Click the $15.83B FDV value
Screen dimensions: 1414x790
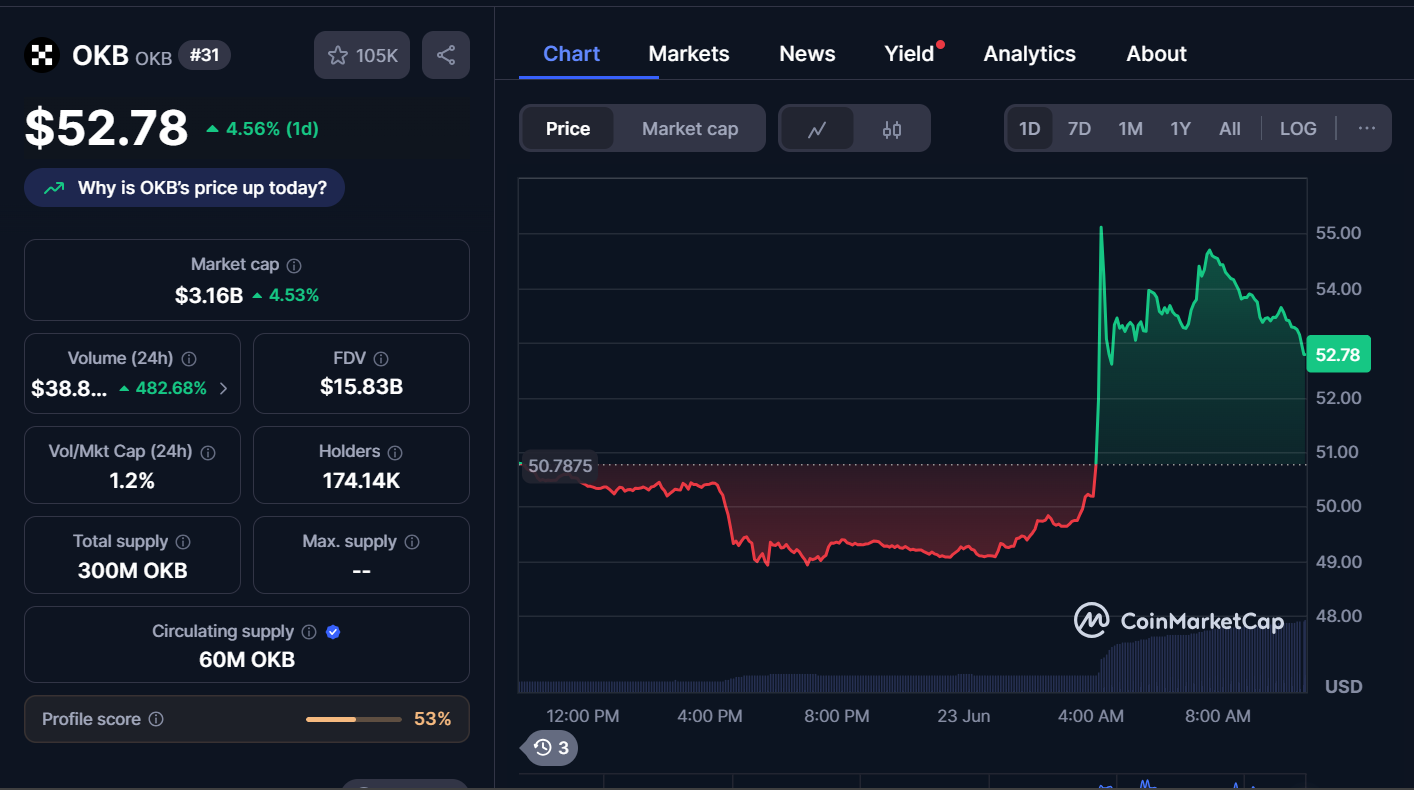coord(361,387)
